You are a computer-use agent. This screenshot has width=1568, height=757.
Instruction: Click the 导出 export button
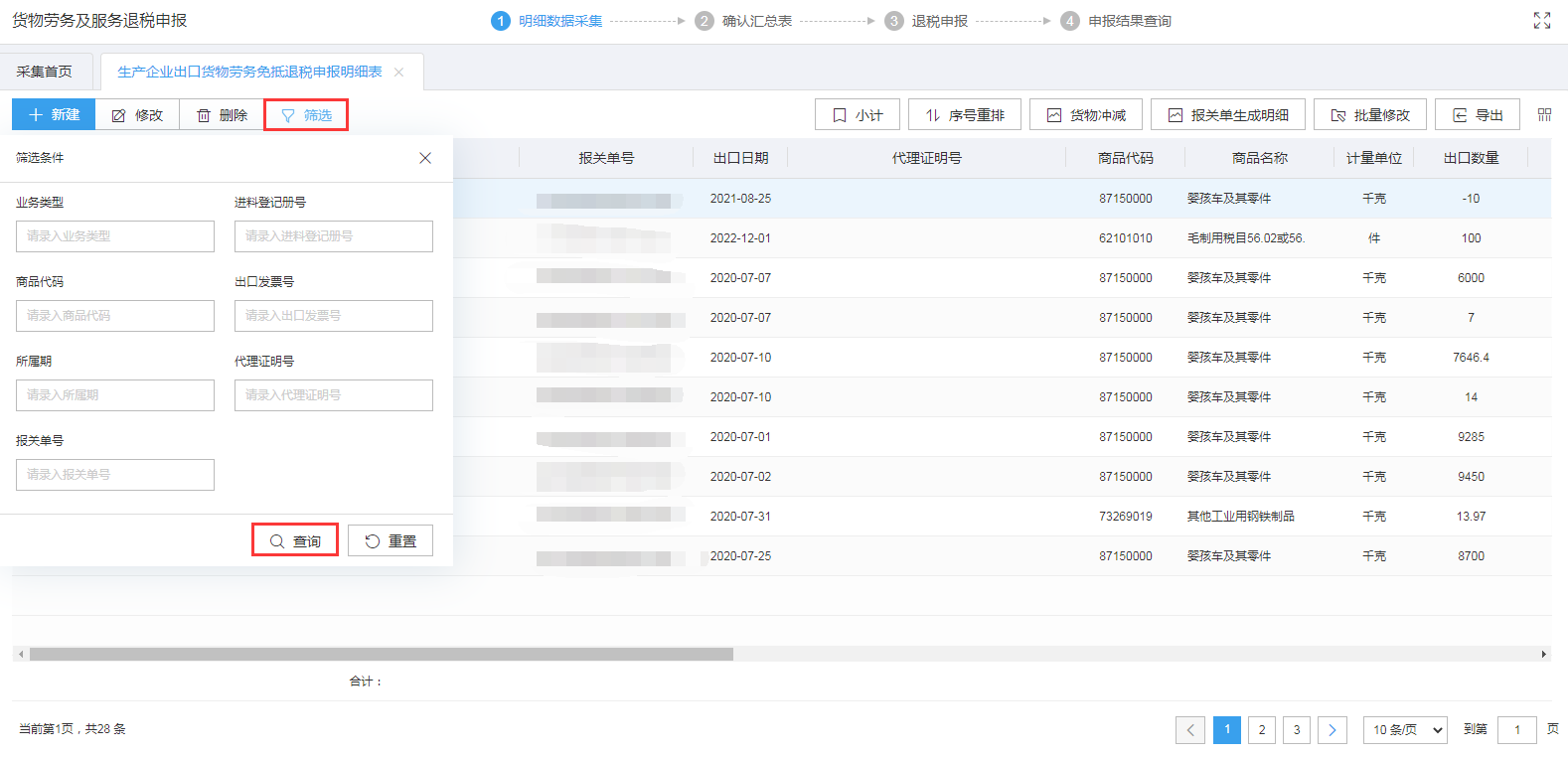pyautogui.click(x=1477, y=115)
